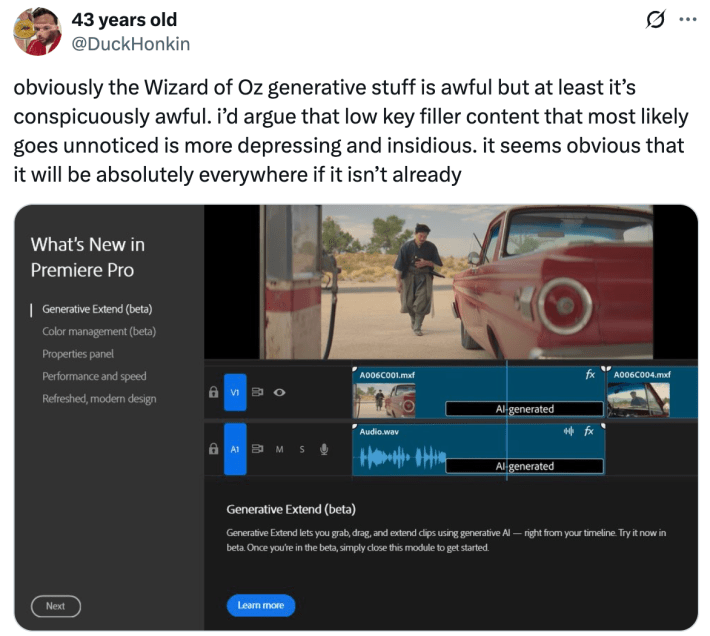Click the waveform icon on Audio.wav clip

(x=569, y=431)
